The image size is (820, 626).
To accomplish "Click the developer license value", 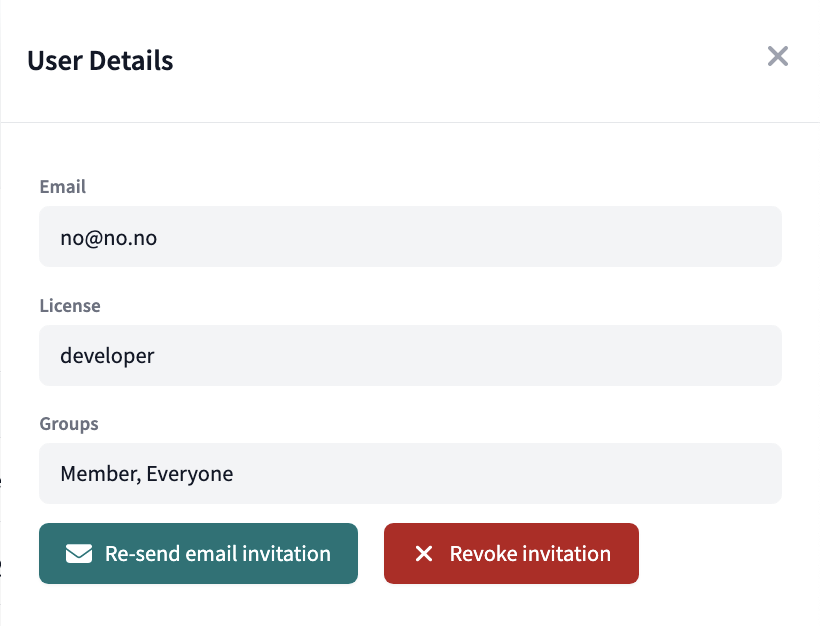I will 107,355.
